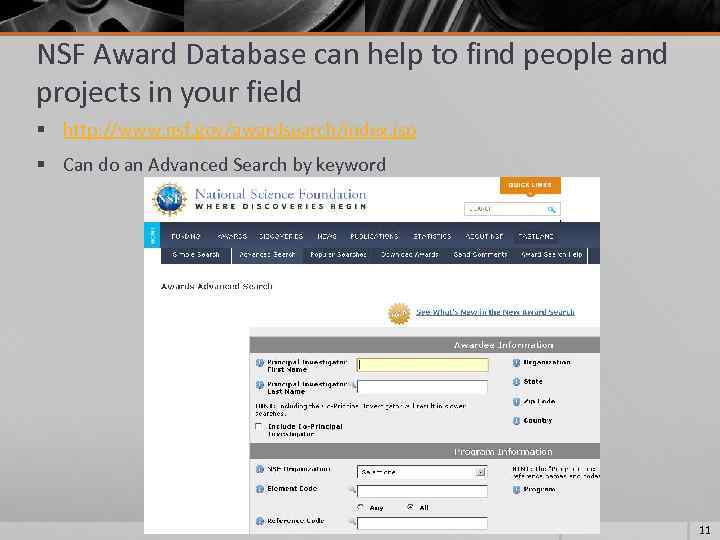The height and width of the screenshot is (540, 720).
Task: Click help icon beside Zip Code
Action: 516,402
